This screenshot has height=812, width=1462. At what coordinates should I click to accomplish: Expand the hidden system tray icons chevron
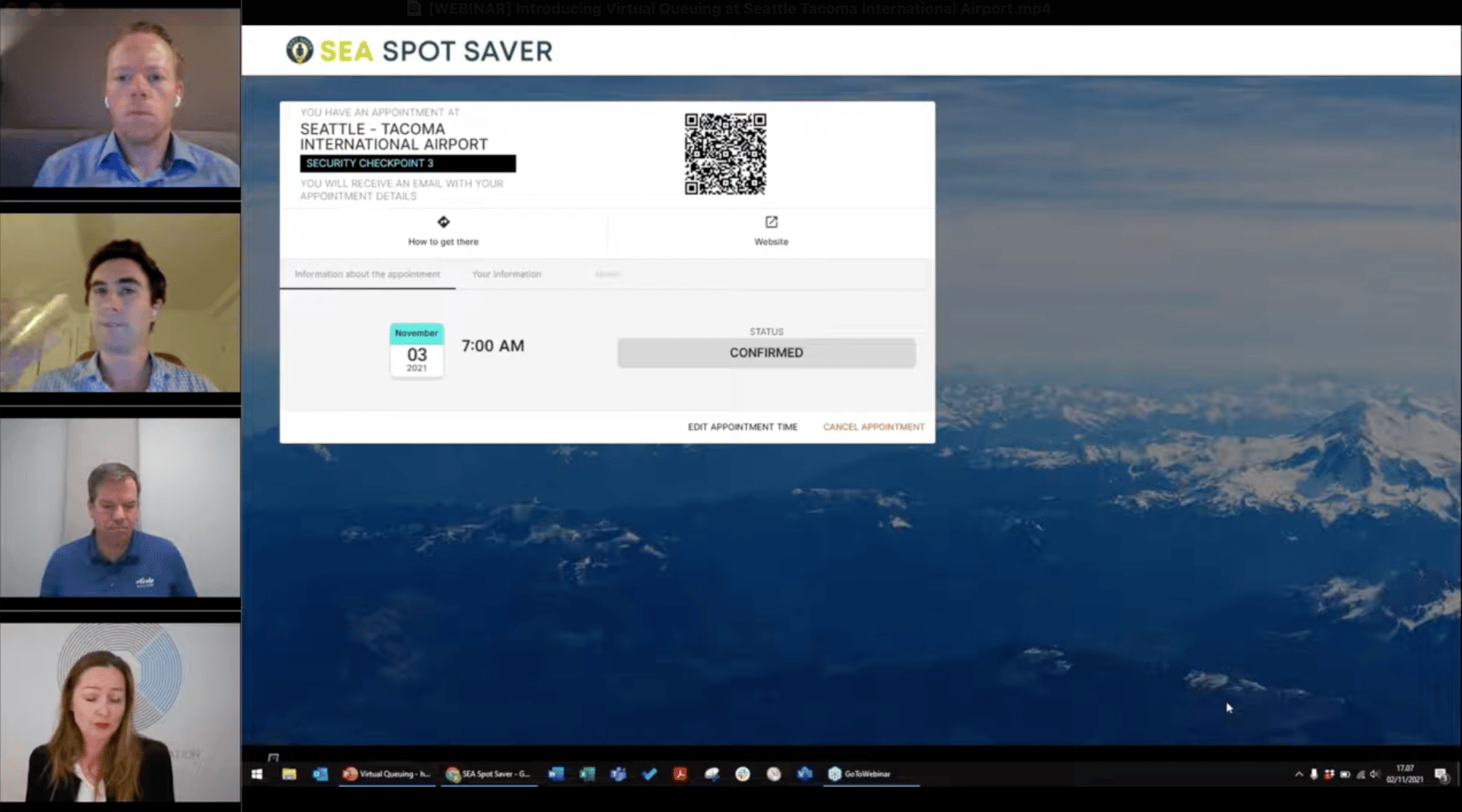click(1299, 774)
